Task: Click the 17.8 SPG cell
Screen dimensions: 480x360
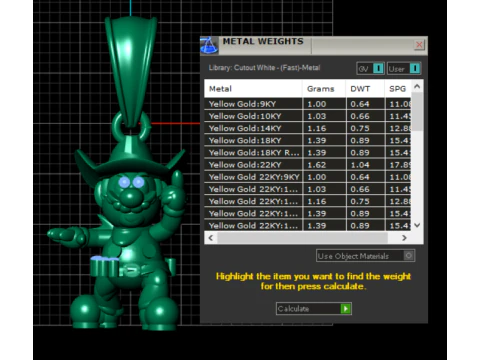Action: click(398, 165)
